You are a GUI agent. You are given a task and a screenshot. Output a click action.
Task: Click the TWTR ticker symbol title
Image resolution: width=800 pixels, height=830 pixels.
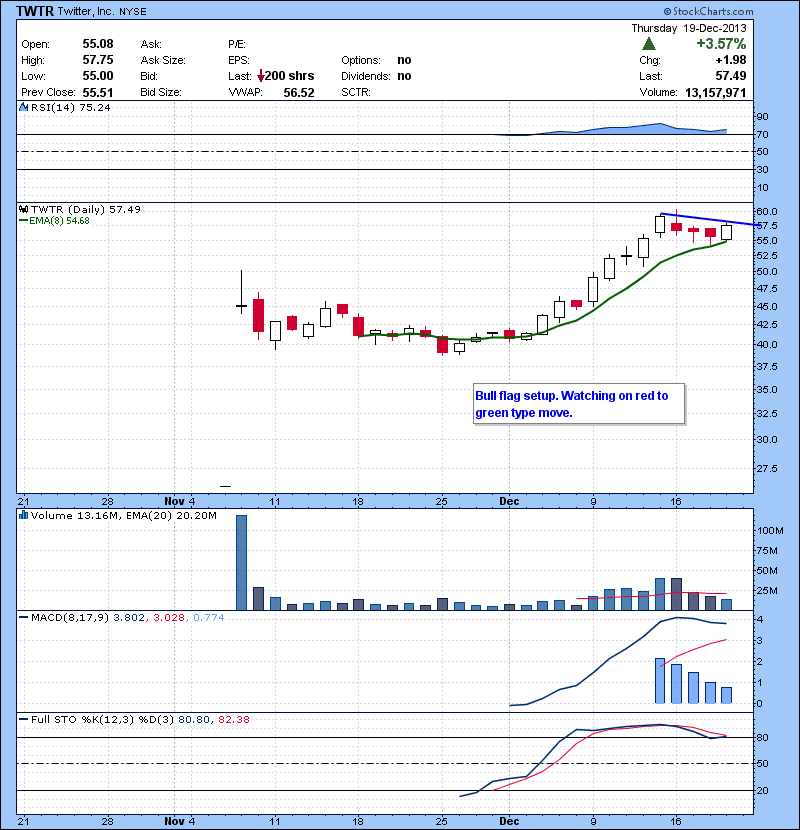(x=35, y=11)
